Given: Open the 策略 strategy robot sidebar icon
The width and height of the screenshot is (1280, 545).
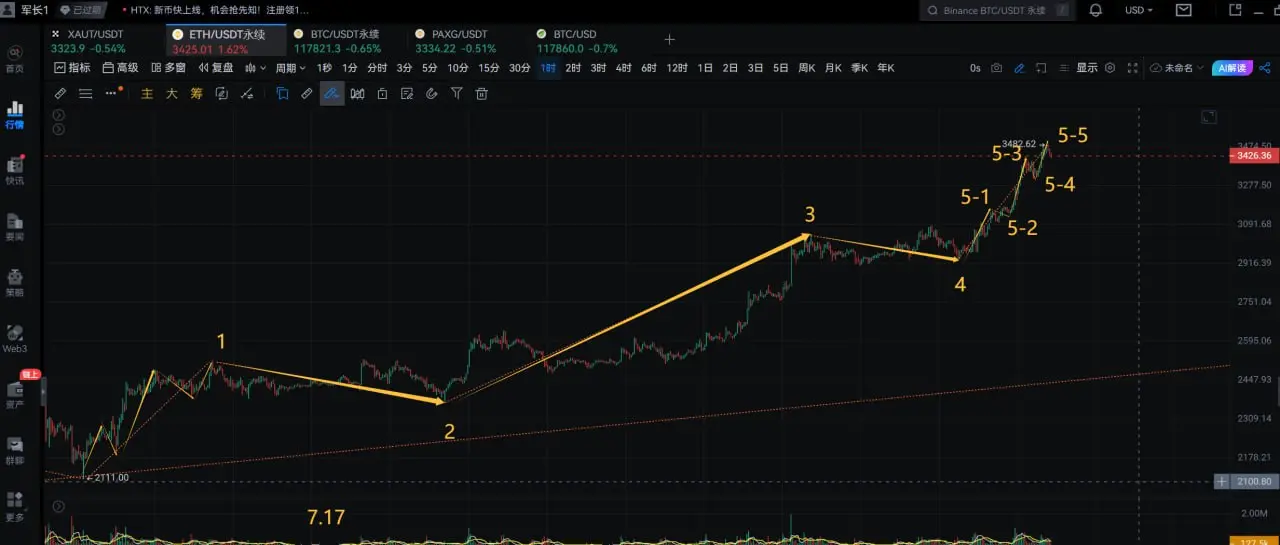Looking at the screenshot, I should [x=14, y=283].
